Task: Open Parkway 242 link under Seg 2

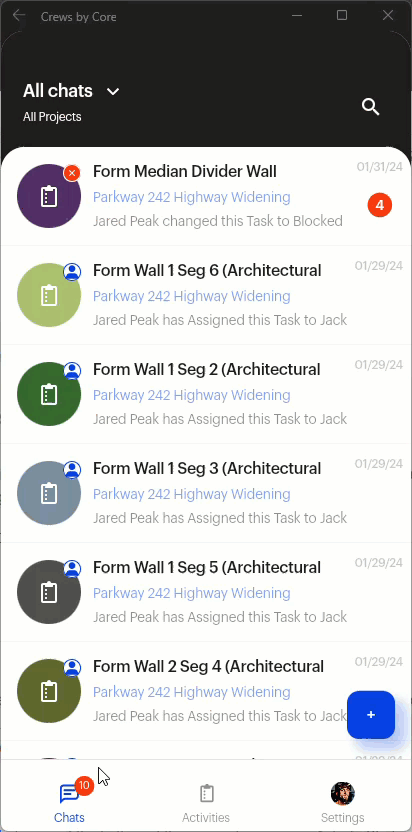Action: (192, 395)
